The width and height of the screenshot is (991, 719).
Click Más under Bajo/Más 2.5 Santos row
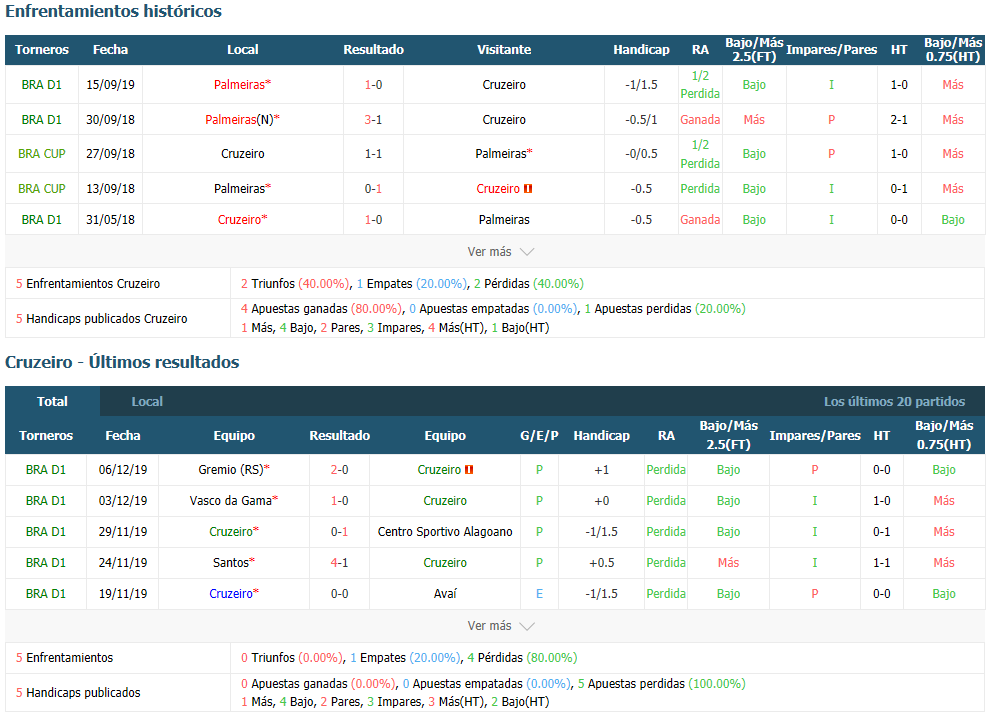(x=728, y=562)
